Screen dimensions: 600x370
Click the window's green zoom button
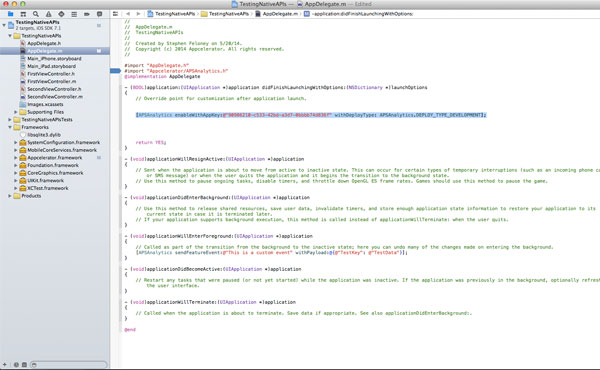pos(23,4)
